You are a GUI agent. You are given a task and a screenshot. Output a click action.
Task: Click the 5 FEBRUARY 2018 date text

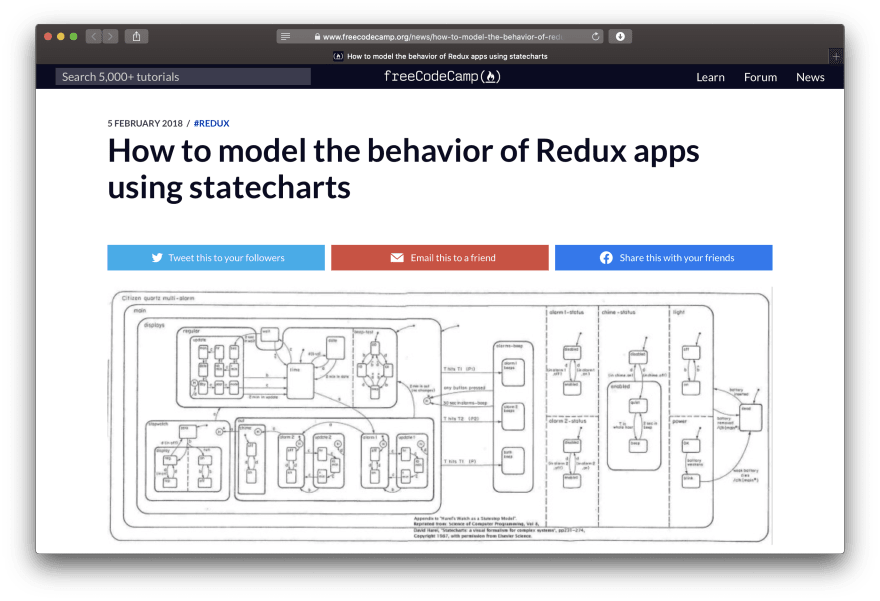[145, 123]
